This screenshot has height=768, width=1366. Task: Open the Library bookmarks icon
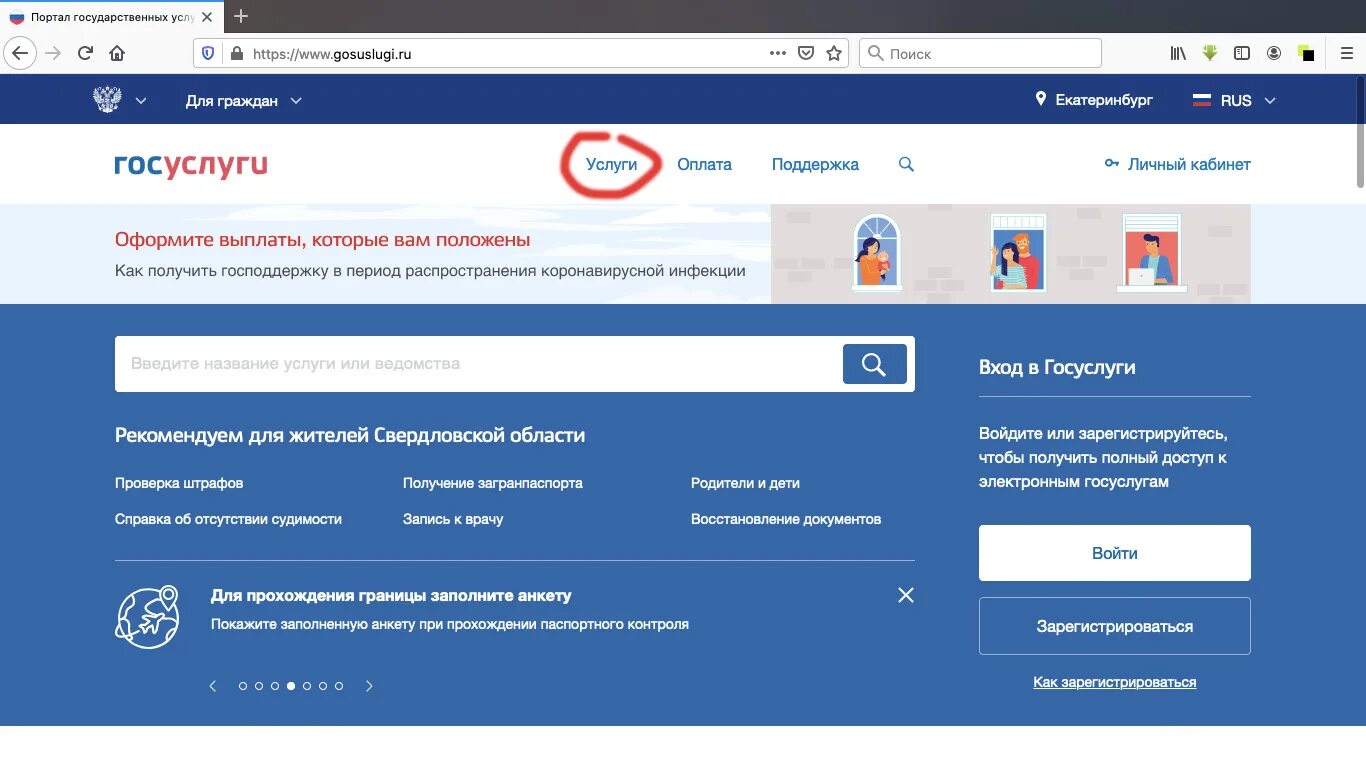coord(1178,54)
